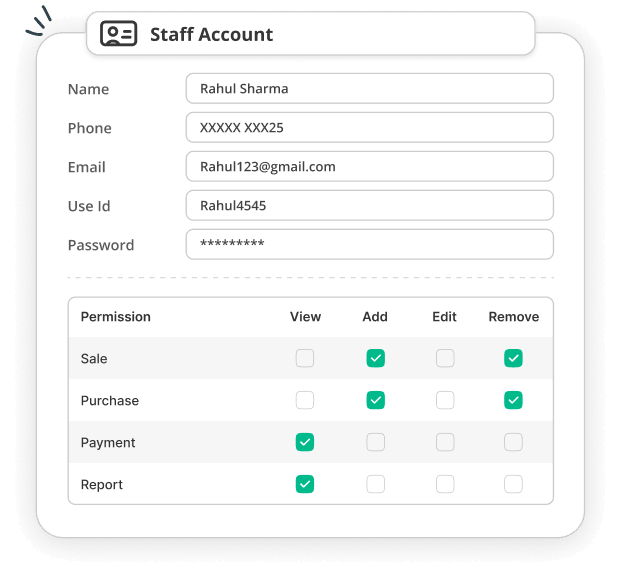Focus the Password input field
The height and width of the screenshot is (578, 621).
coord(370,244)
